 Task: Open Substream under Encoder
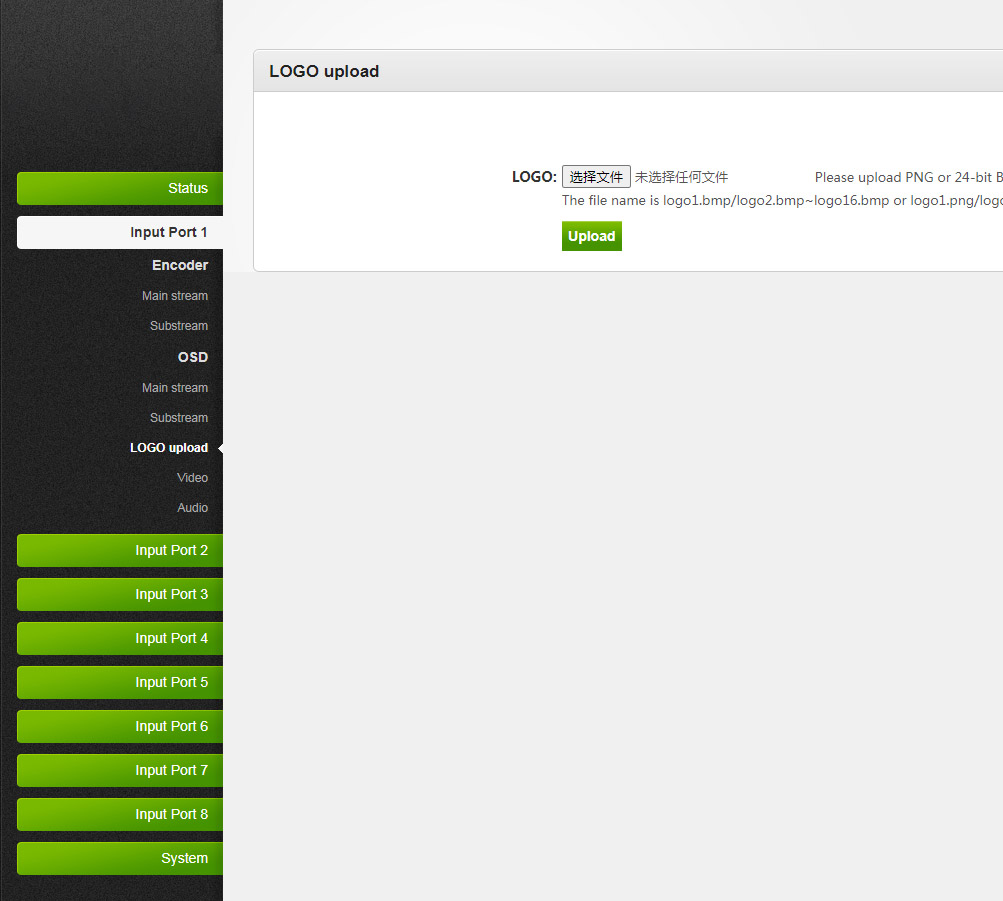pyautogui.click(x=179, y=326)
